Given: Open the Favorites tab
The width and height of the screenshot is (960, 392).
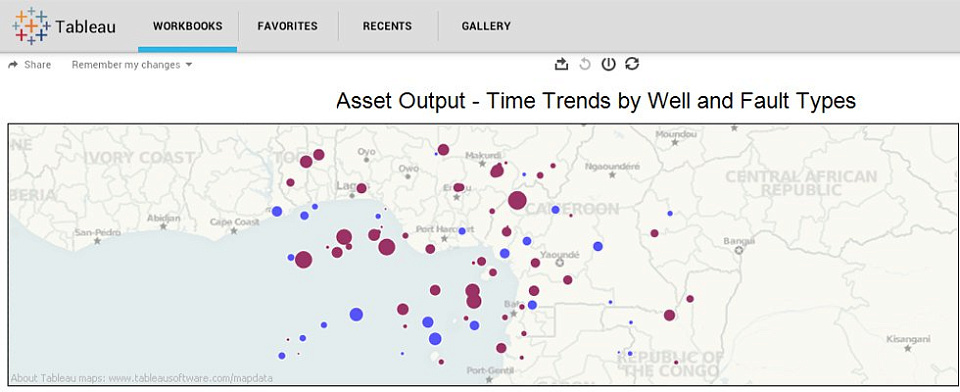Looking at the screenshot, I should [x=287, y=26].
